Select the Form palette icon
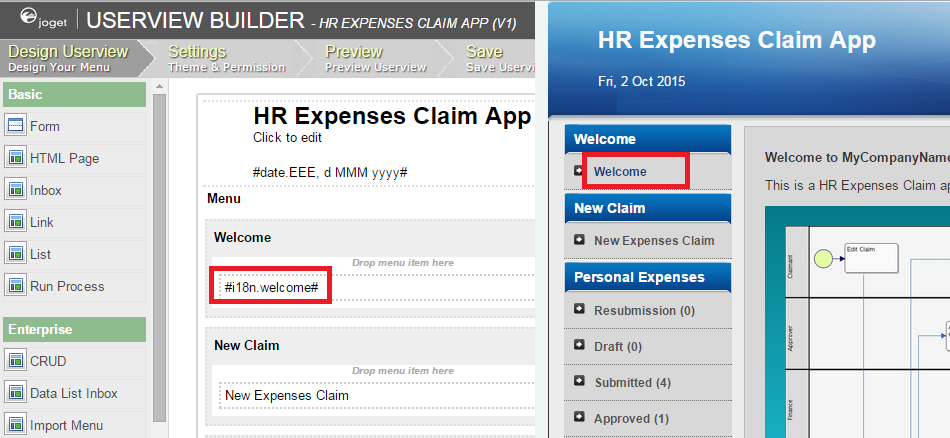950x438 pixels. (15, 126)
